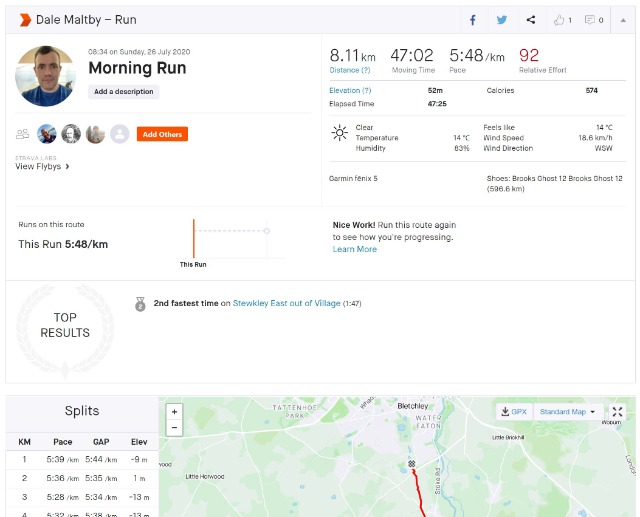Zoom in on the map

pos(175,411)
